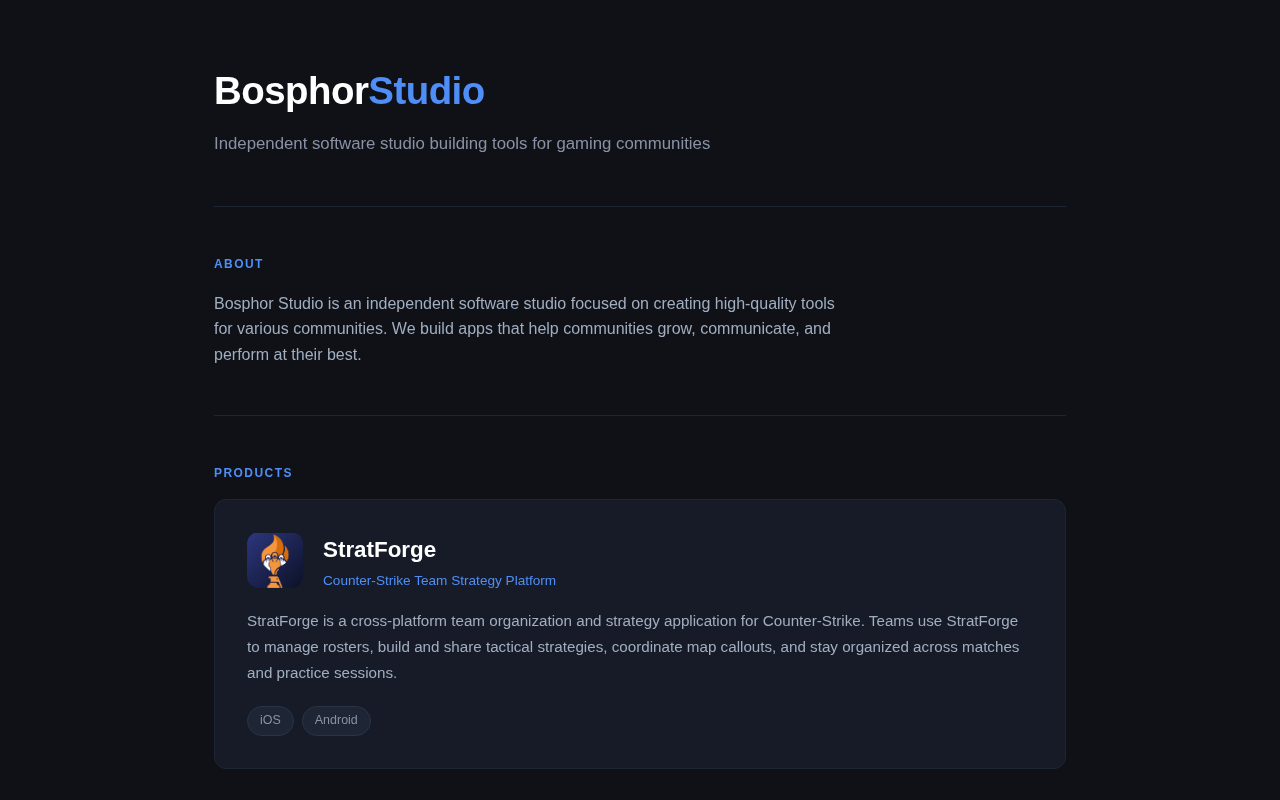Click the phrase 'coordinate map callouts'
The image size is (1280, 800).
(694, 647)
